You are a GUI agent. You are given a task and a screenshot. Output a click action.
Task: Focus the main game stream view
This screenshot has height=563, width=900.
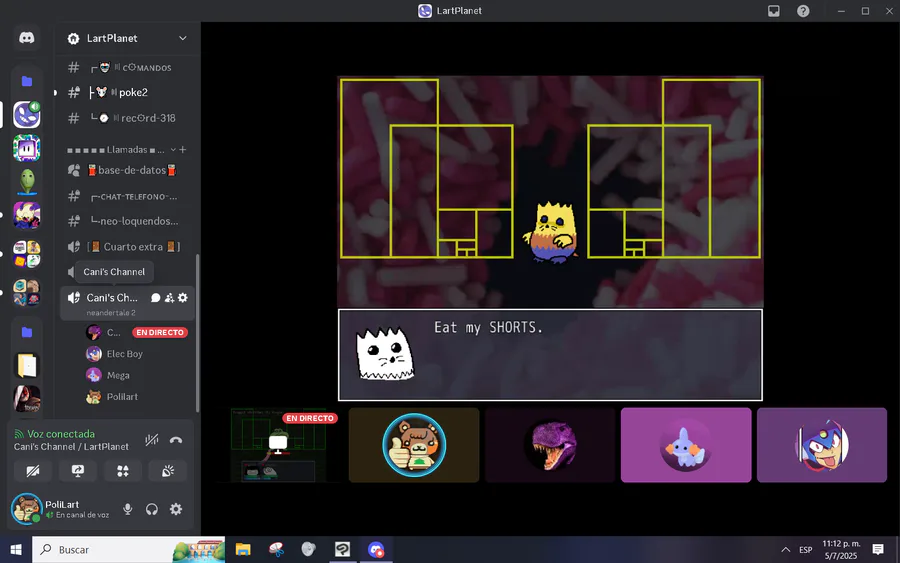click(x=550, y=238)
